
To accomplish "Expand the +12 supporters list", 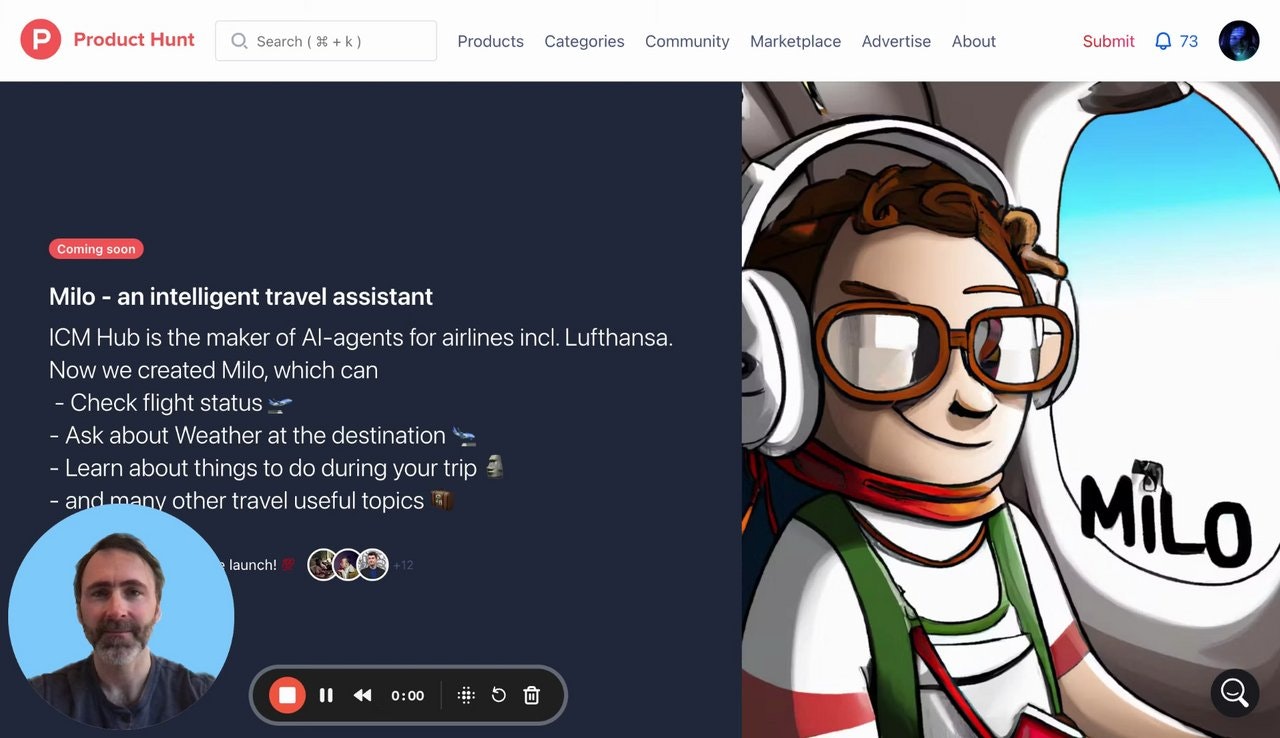I will point(401,564).
